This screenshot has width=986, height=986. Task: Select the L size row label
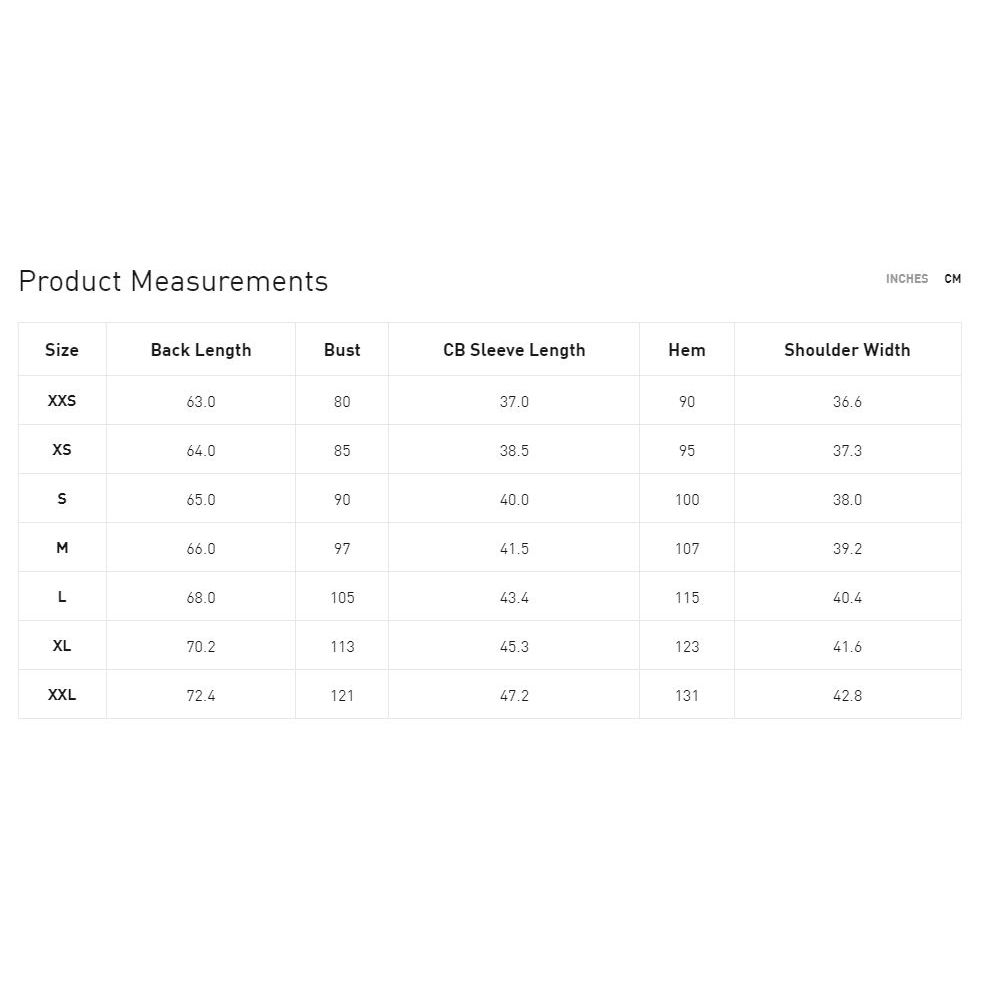62,597
